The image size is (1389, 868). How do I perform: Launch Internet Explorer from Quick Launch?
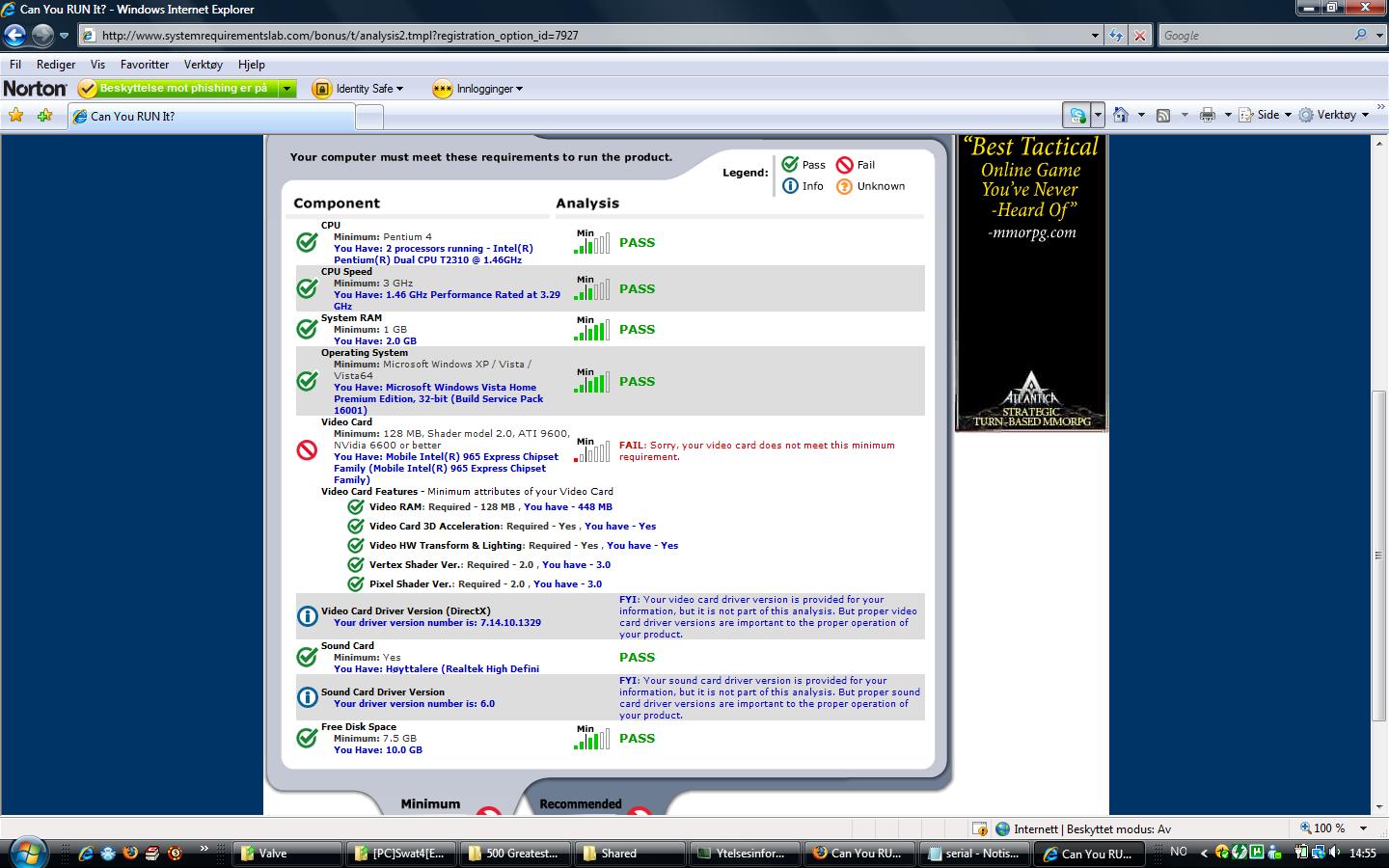pyautogui.click(x=86, y=853)
